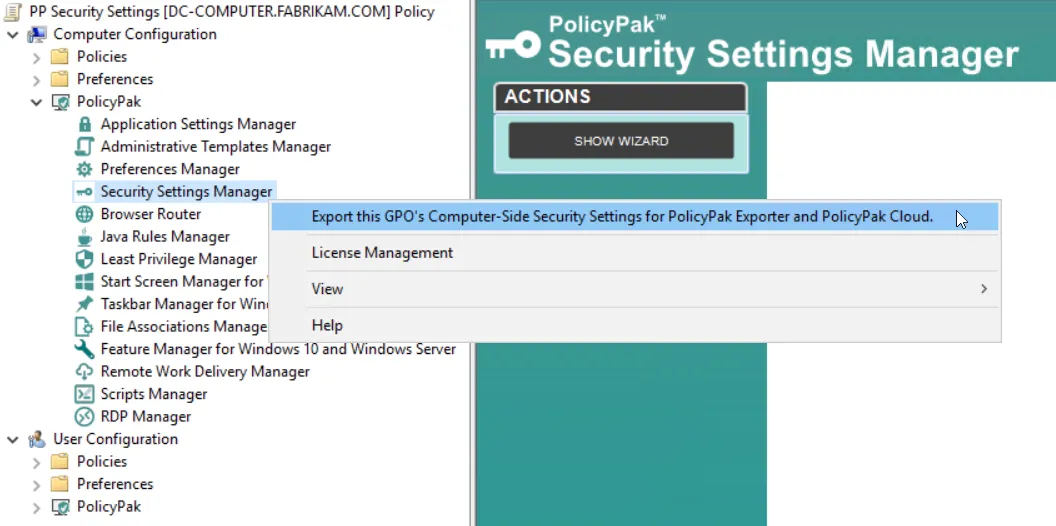The height and width of the screenshot is (526, 1056).
Task: Click the Preferences folder icon under Computer Configuration
Action: (60, 79)
